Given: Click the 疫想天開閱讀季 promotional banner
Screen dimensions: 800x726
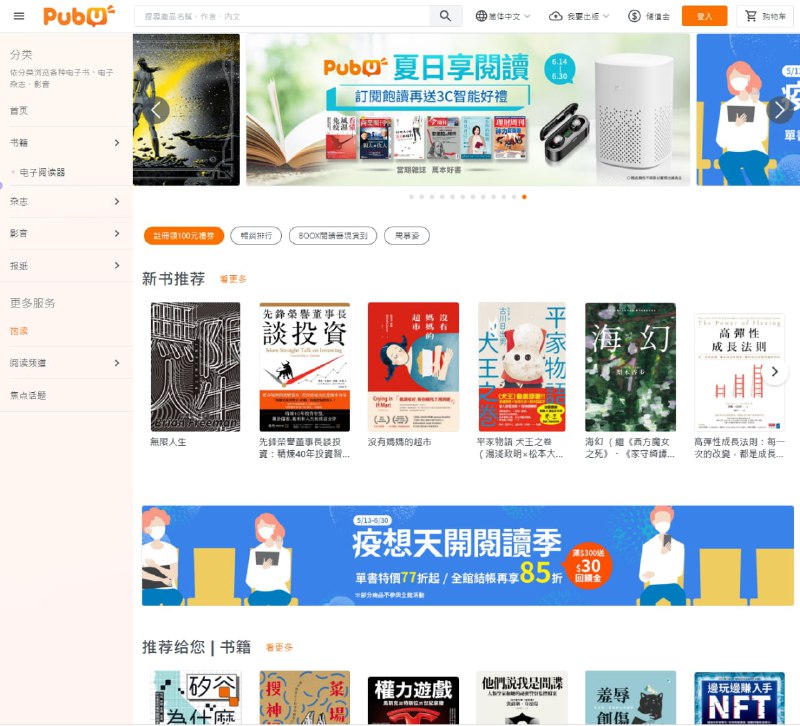Looking at the screenshot, I should coord(467,555).
